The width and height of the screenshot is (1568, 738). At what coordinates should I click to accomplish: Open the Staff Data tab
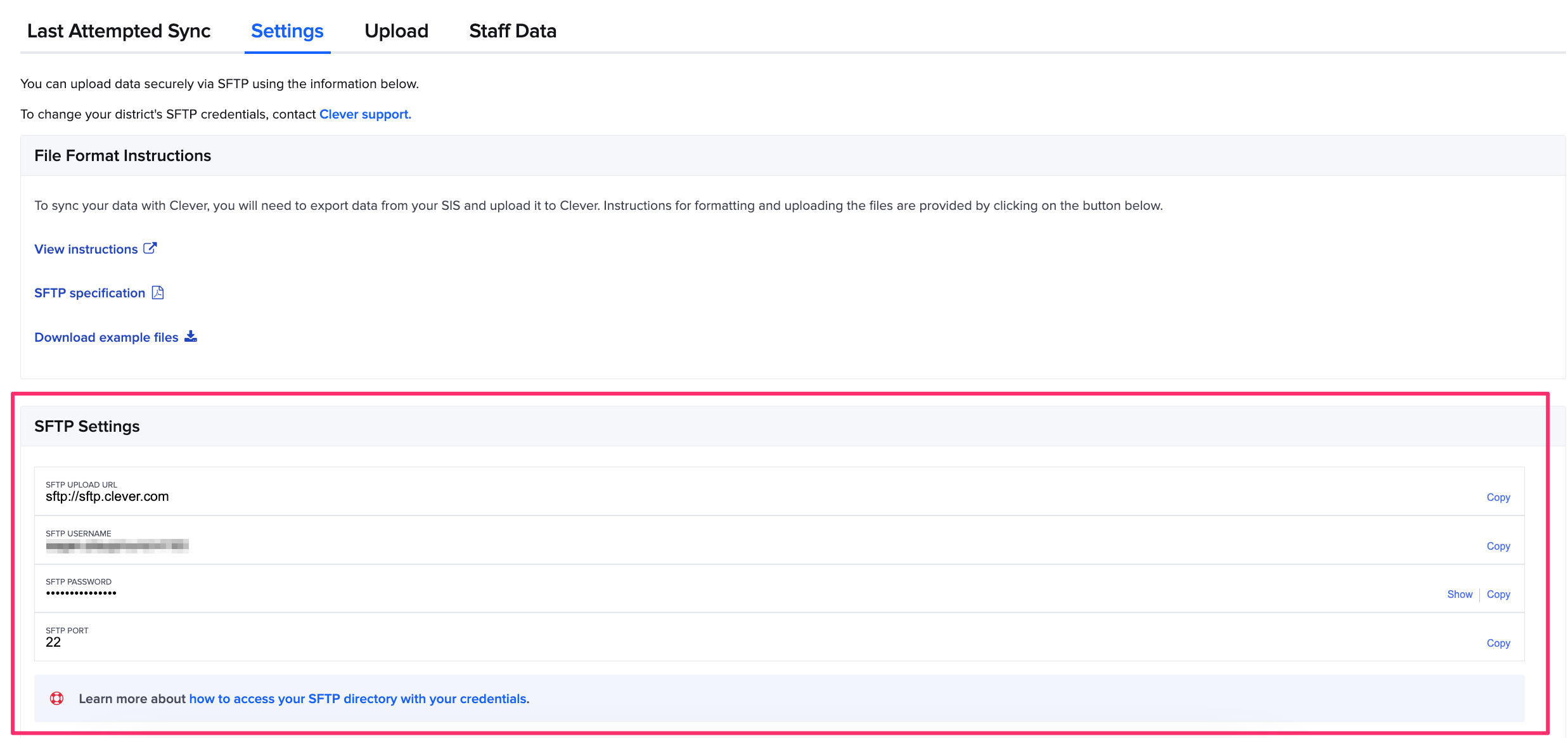pos(513,30)
